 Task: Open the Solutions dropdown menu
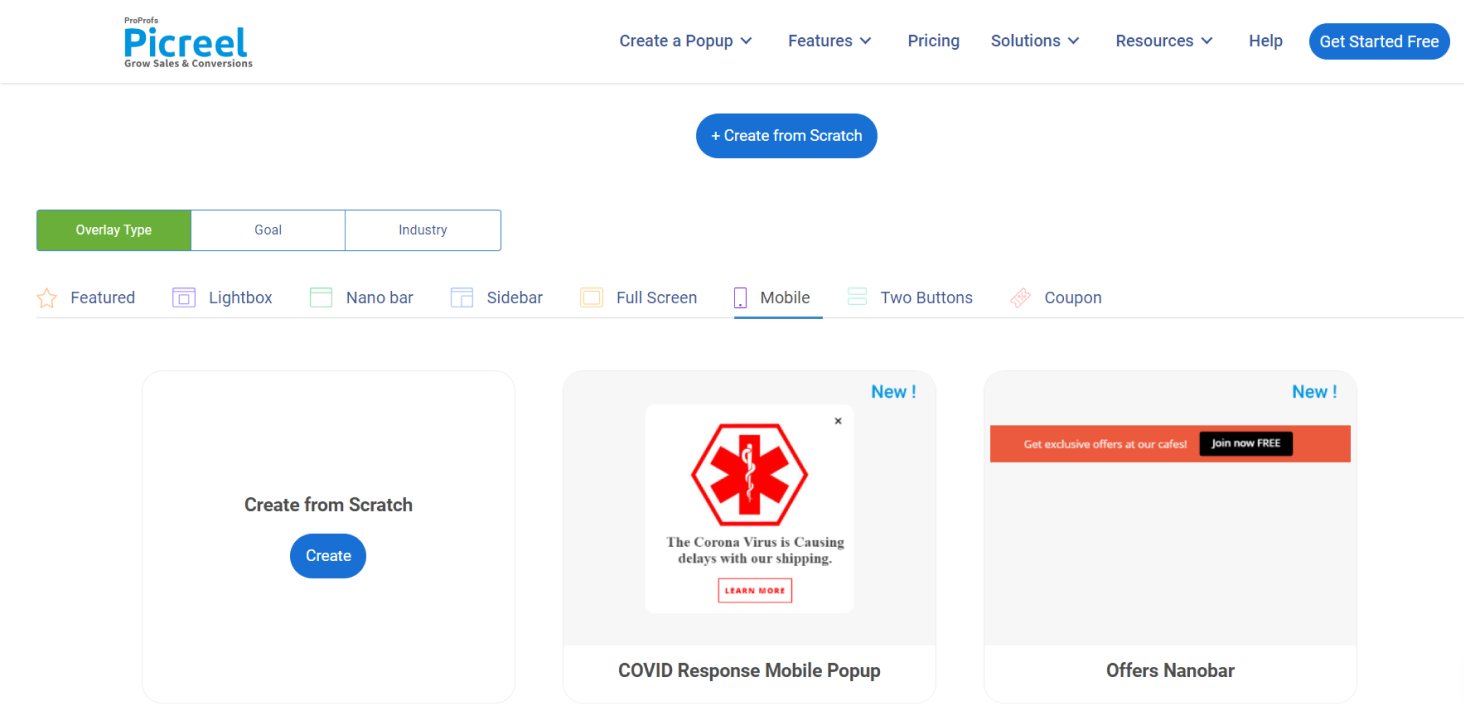(x=1035, y=41)
